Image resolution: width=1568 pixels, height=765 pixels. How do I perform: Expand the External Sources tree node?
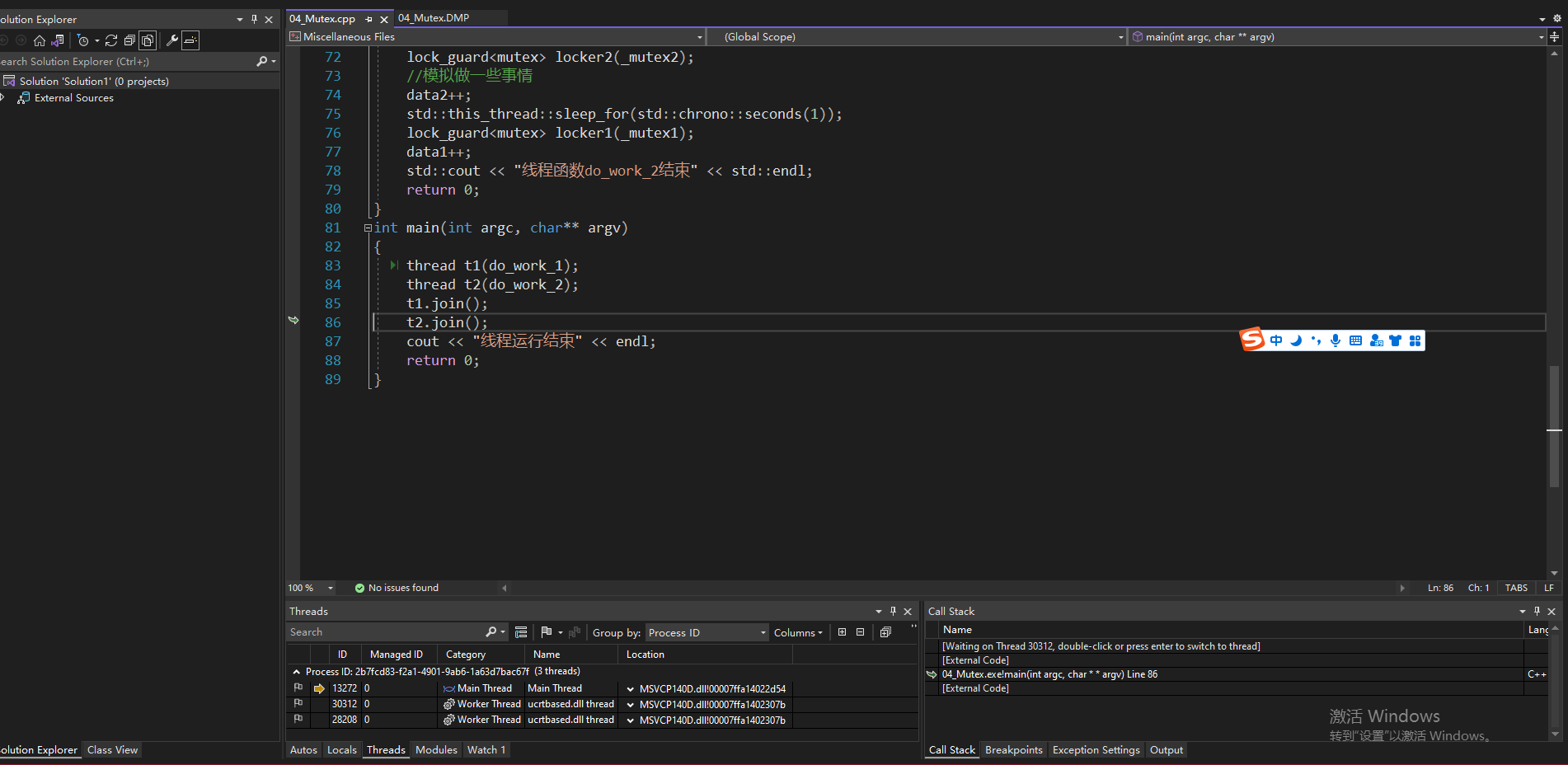tap(2, 98)
